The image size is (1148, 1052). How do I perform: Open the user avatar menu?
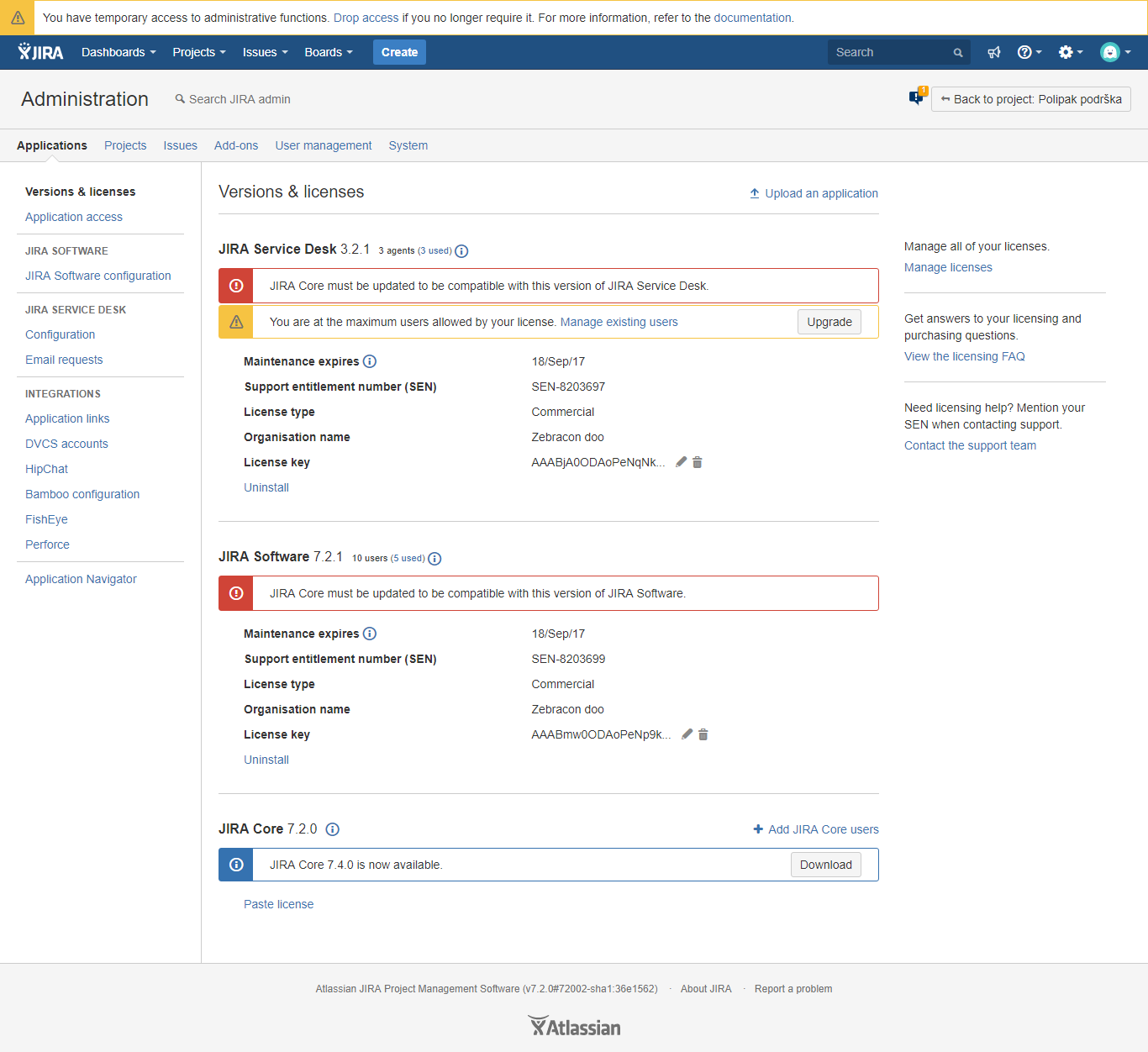pyautogui.click(x=1111, y=51)
